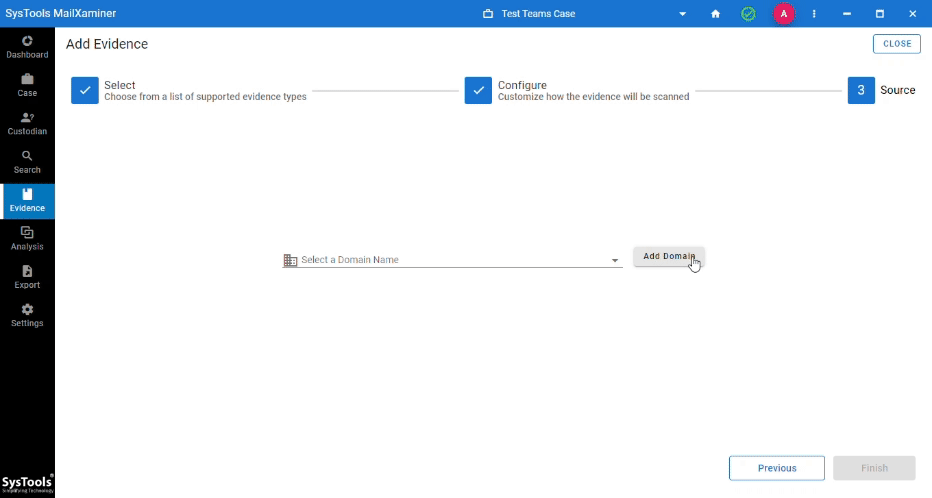The image size is (932, 498).
Task: Open the Case section in sidebar
Action: point(27,86)
